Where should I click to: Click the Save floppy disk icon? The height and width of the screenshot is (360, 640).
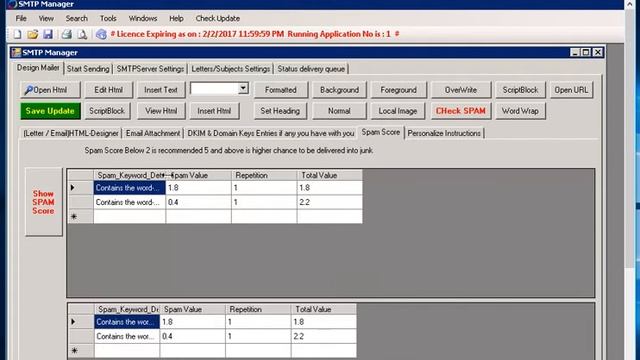pos(48,34)
